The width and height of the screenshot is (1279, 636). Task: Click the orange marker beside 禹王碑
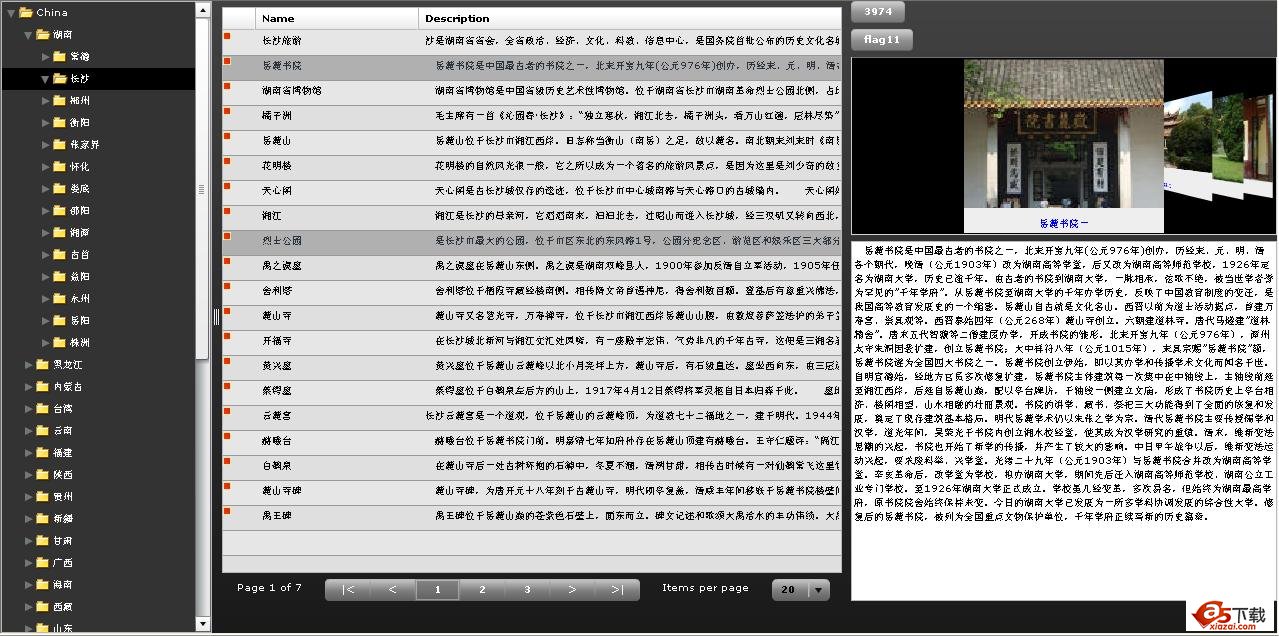point(227,511)
